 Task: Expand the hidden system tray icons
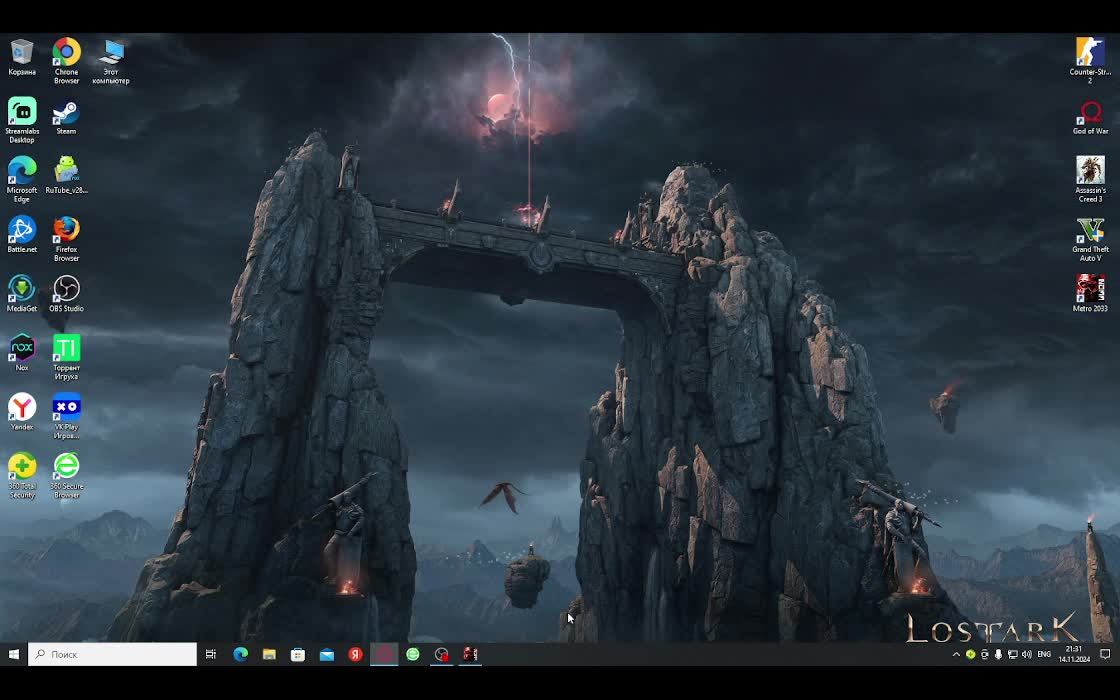pyautogui.click(x=956, y=654)
